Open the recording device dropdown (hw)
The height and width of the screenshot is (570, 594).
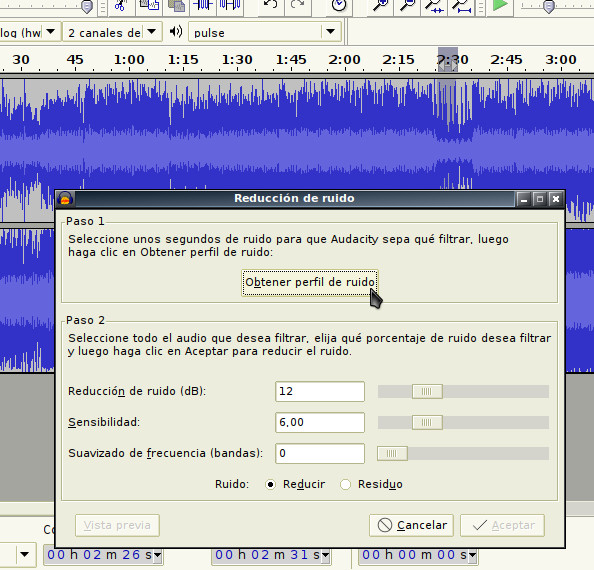pos(50,32)
